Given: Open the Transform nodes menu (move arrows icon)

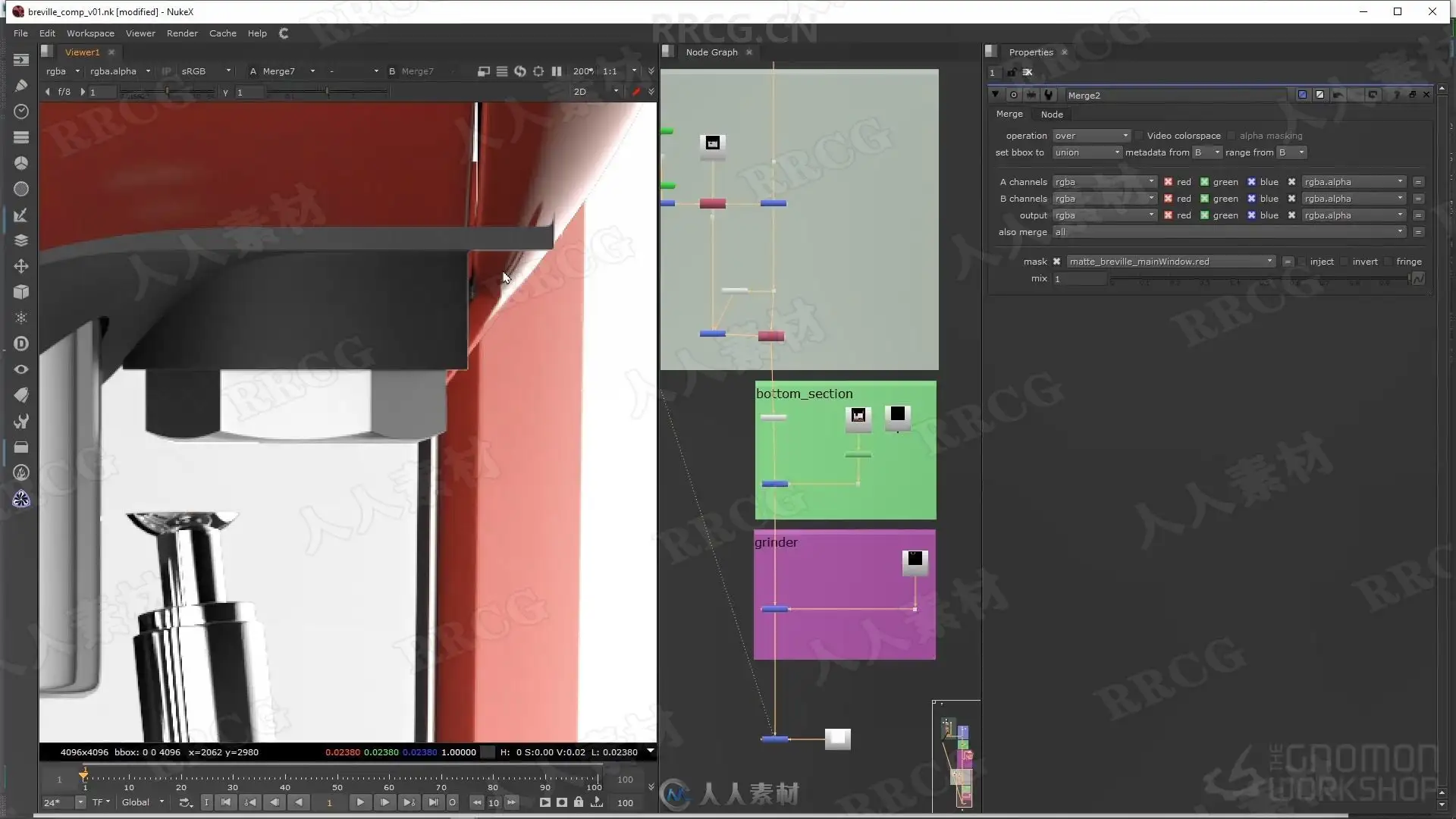Looking at the screenshot, I should coord(21,266).
